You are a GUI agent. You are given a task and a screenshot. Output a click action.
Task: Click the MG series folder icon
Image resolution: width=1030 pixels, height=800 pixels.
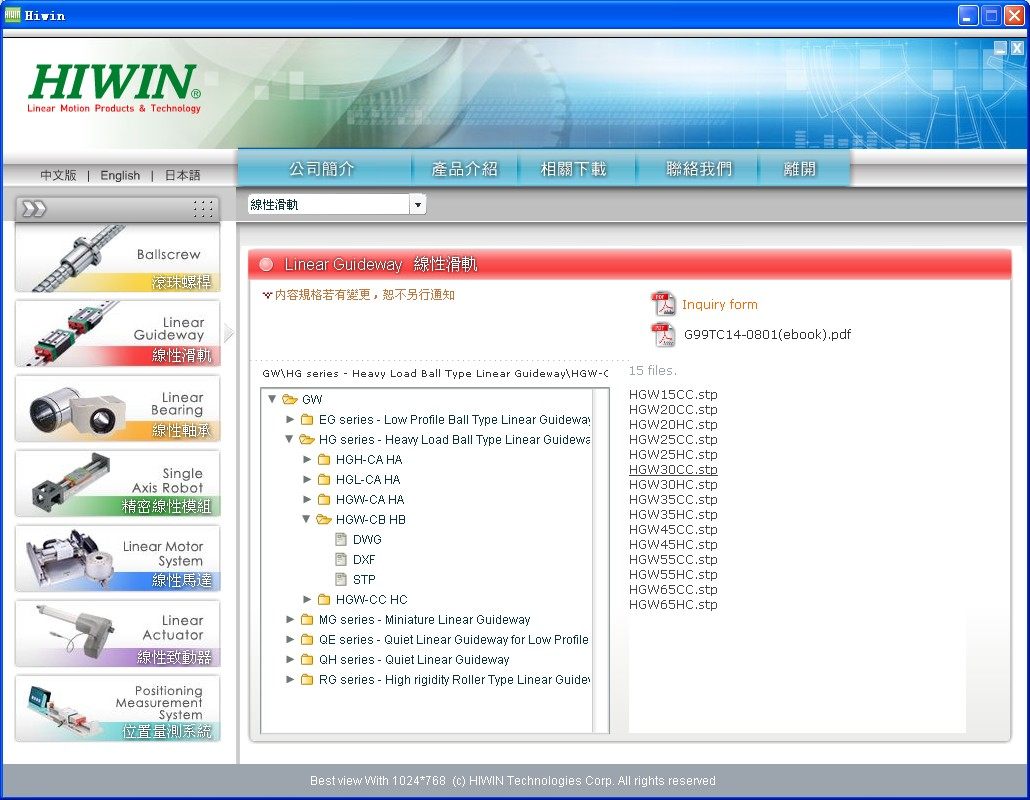(x=307, y=619)
